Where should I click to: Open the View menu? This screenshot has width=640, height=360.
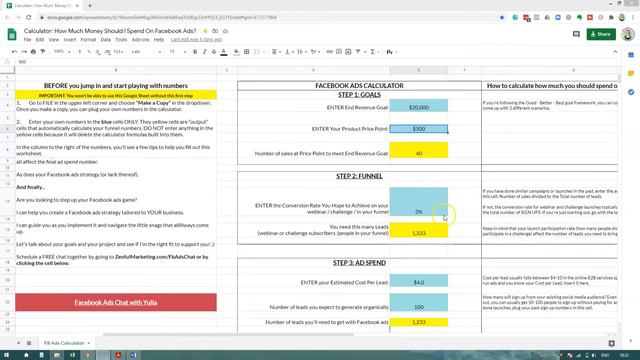pos(54,40)
